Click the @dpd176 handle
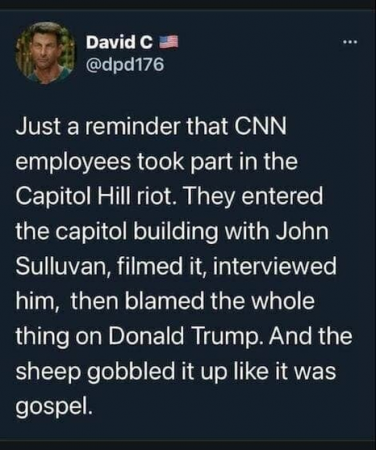Image resolution: width=376 pixels, height=450 pixels. (x=125, y=64)
